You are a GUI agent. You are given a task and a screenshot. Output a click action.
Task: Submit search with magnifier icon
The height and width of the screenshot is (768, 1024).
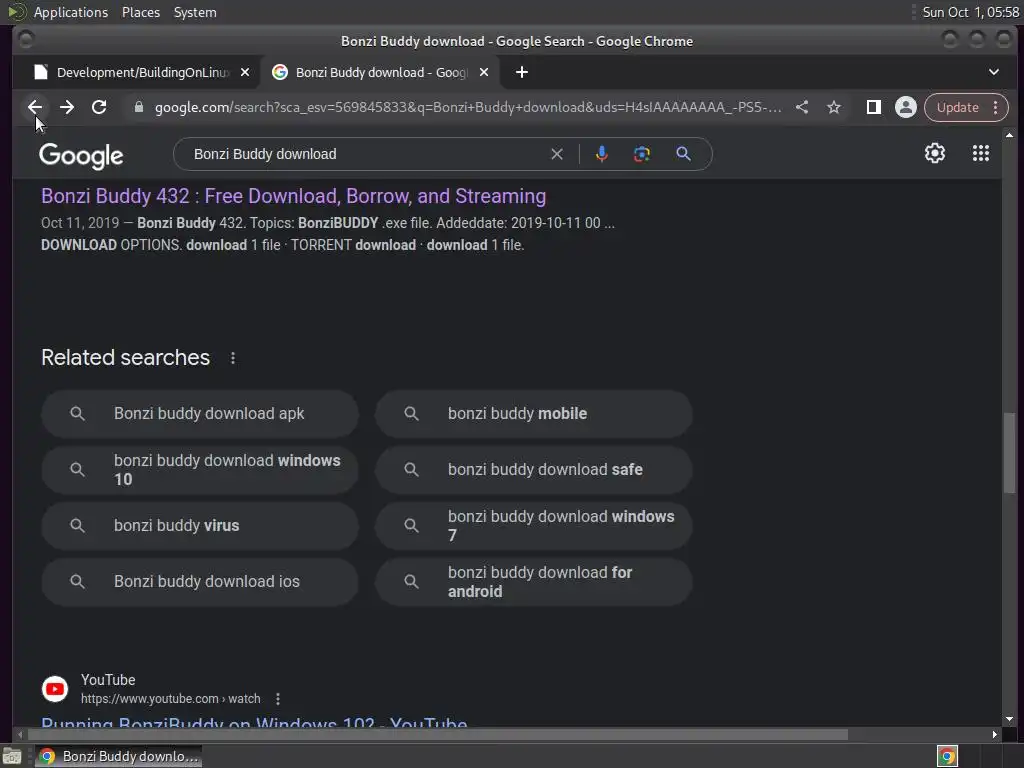[683, 154]
